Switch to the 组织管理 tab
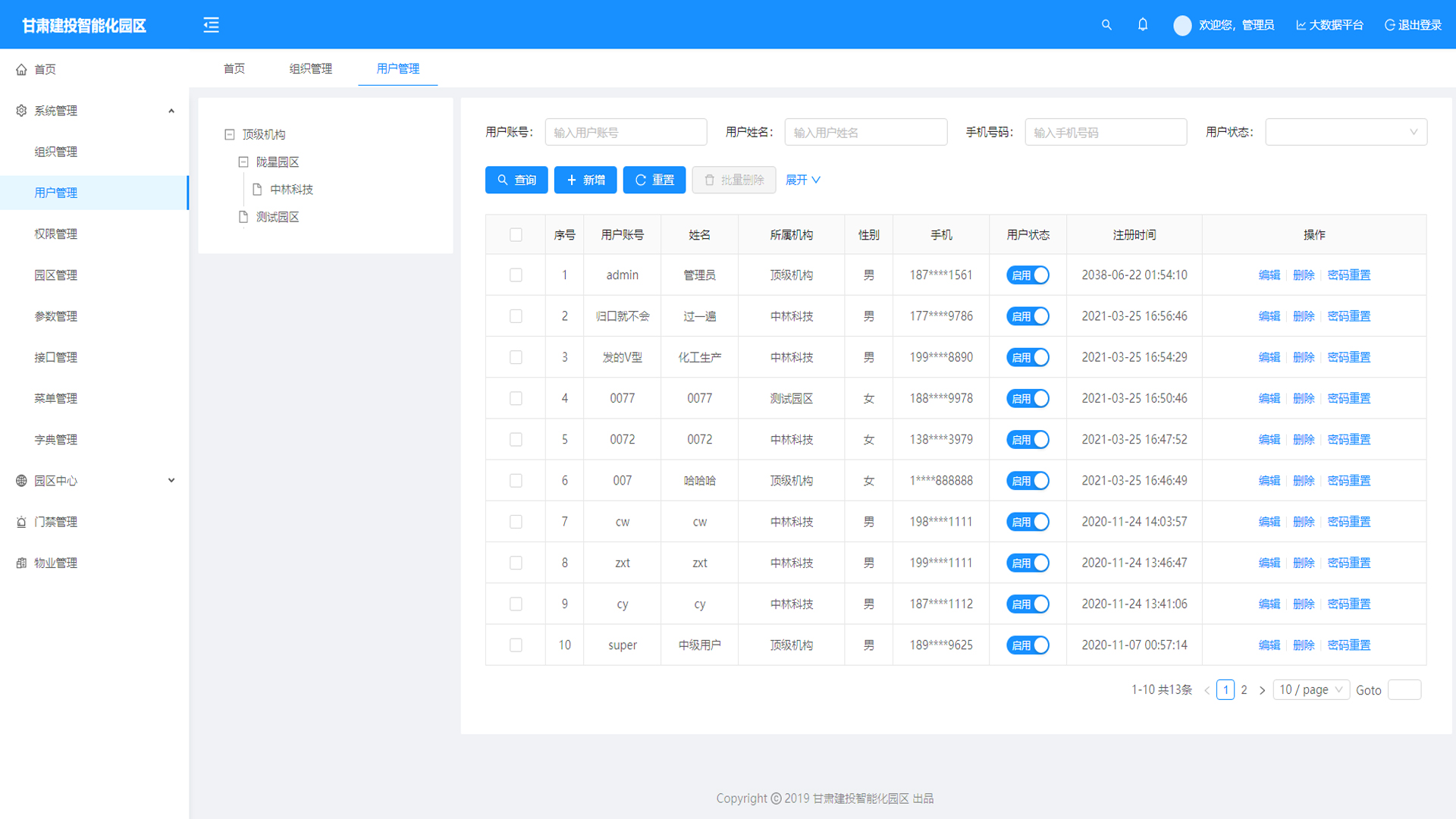Screen dimensions: 1456x819 coord(310,68)
